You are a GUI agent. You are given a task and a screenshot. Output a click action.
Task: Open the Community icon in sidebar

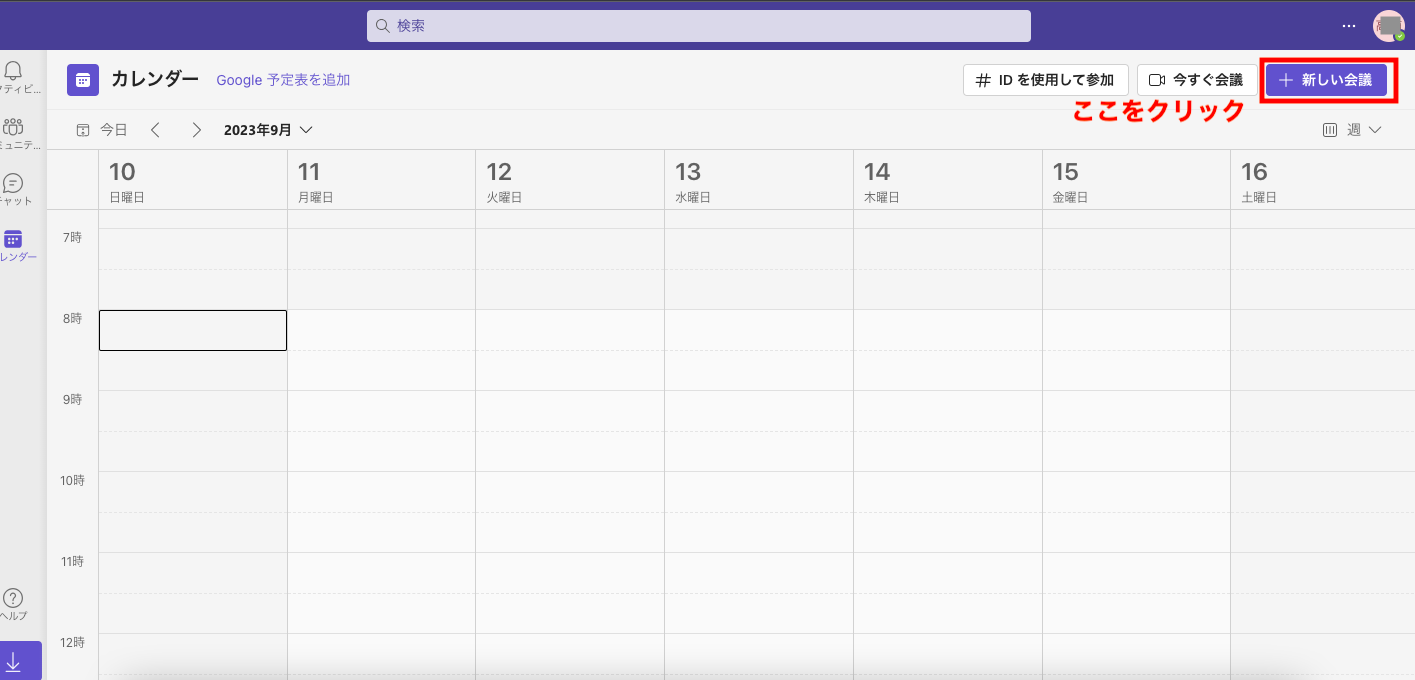(x=14, y=127)
